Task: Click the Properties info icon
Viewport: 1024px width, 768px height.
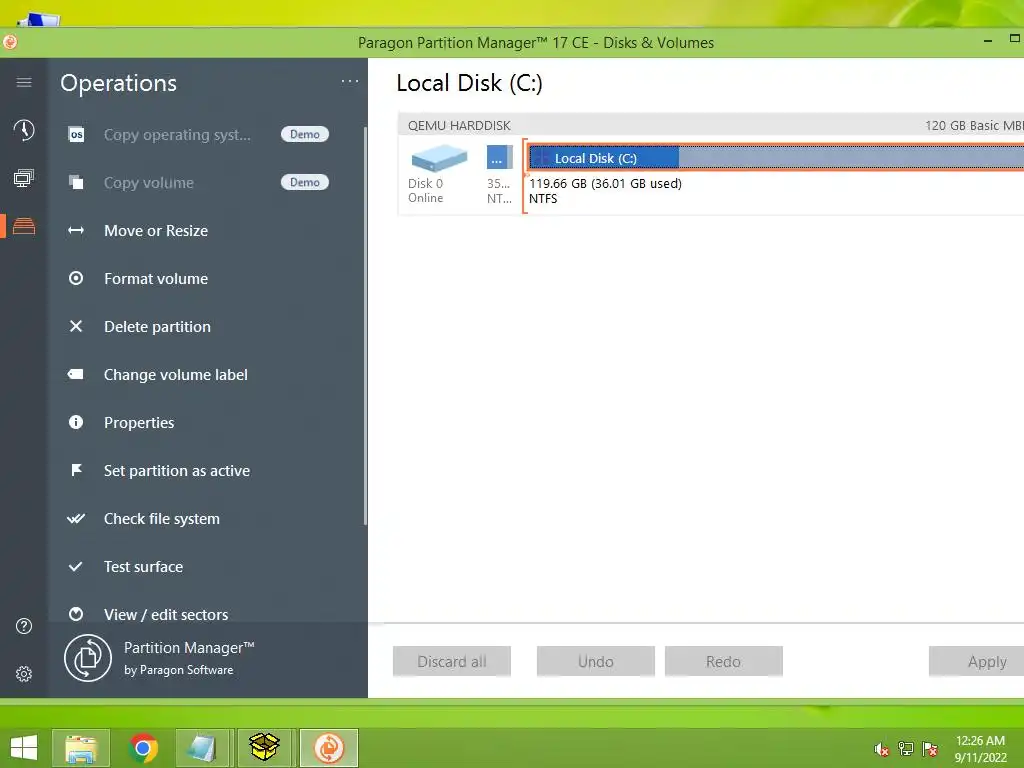Action: tap(76, 423)
